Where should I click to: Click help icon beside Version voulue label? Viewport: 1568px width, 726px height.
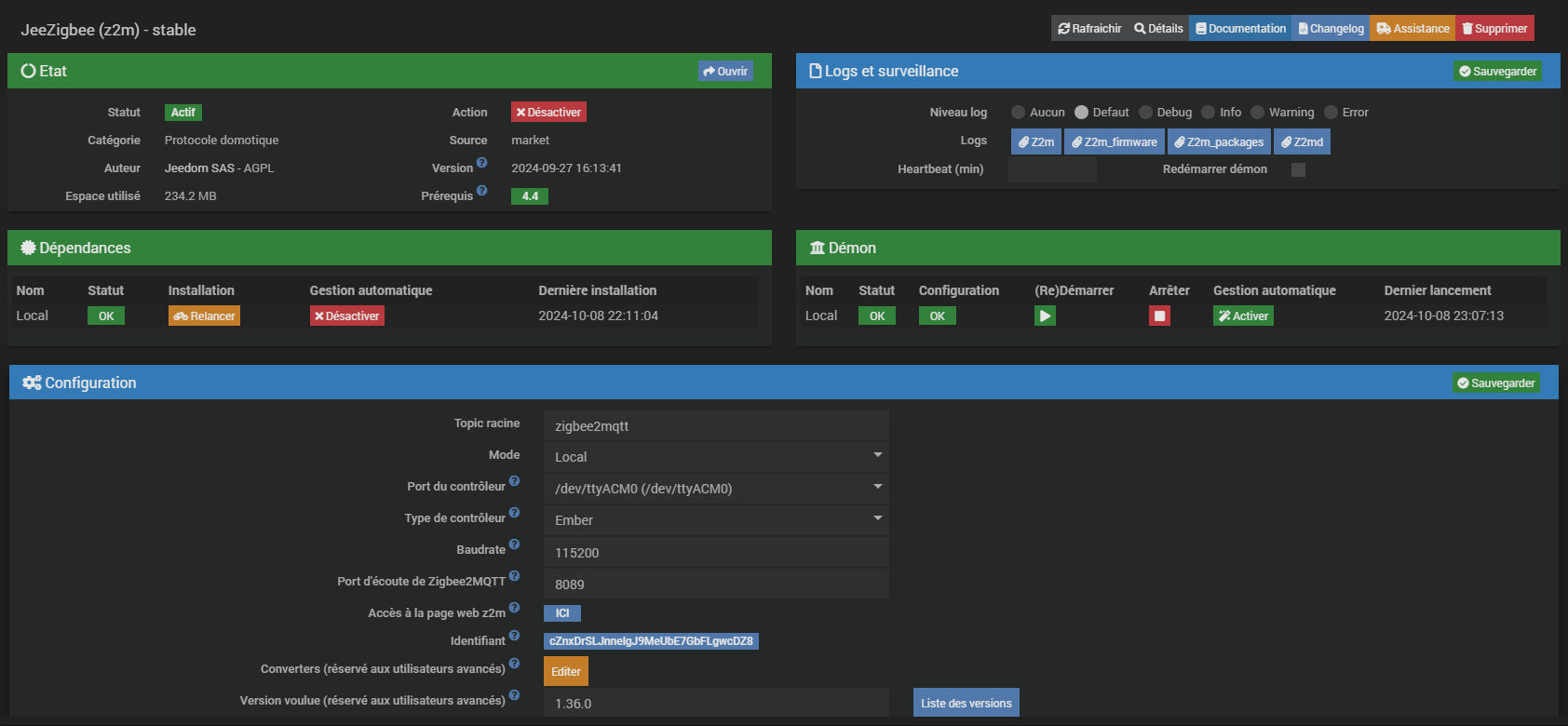click(x=514, y=695)
